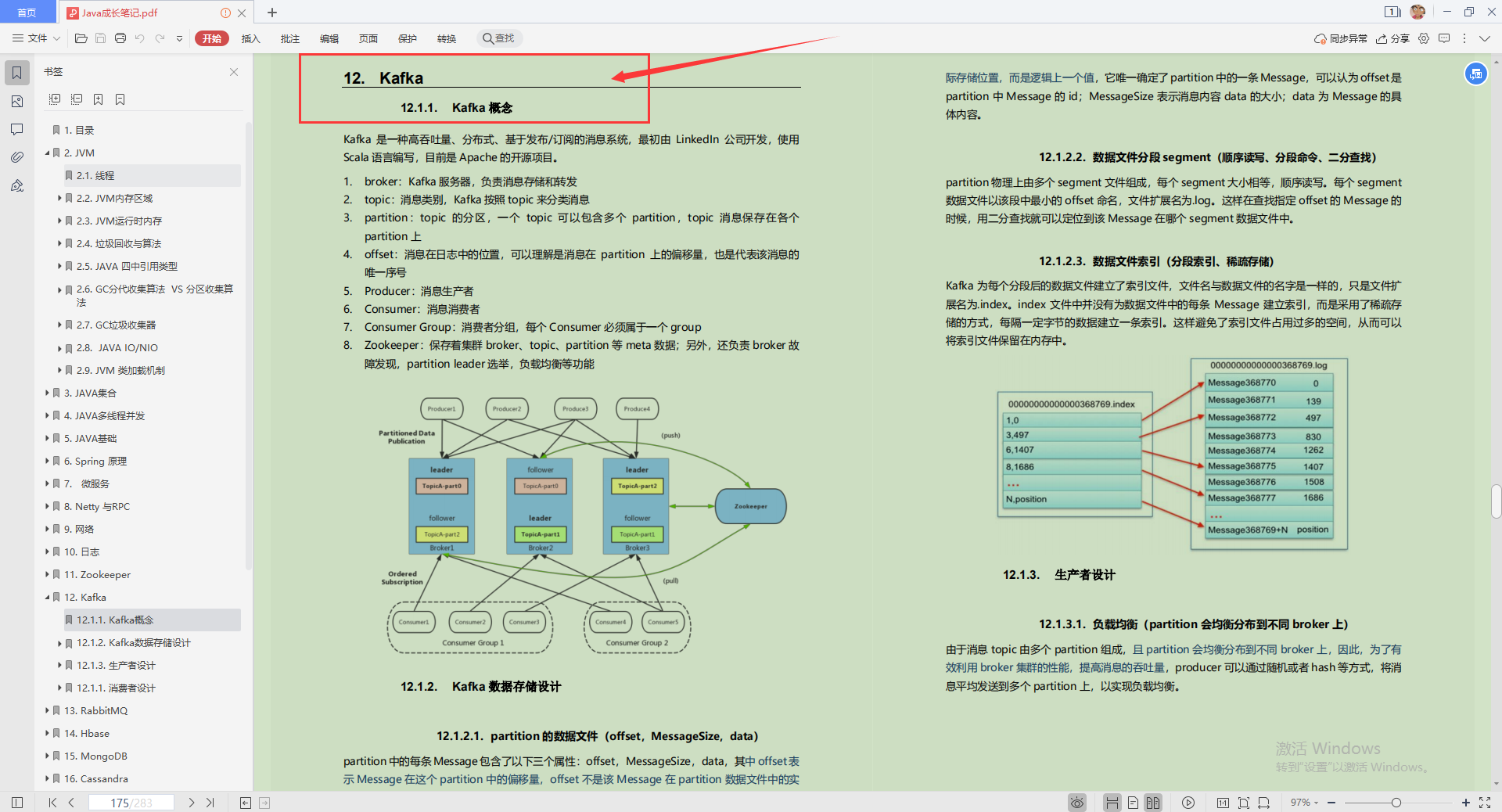Jump to the last page

click(210, 803)
